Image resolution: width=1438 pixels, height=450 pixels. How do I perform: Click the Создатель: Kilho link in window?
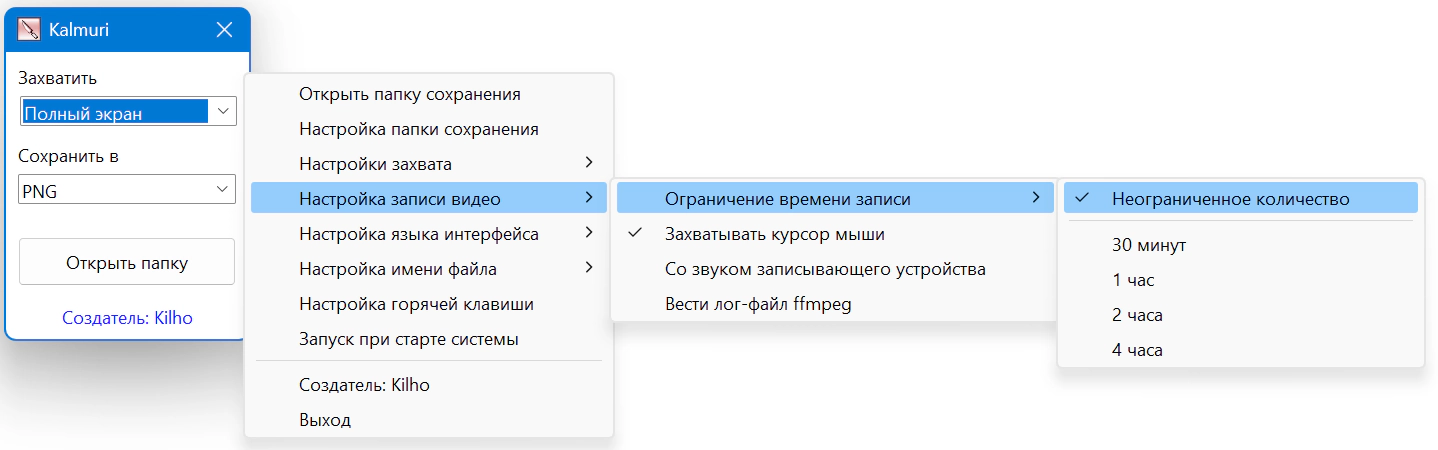(127, 318)
